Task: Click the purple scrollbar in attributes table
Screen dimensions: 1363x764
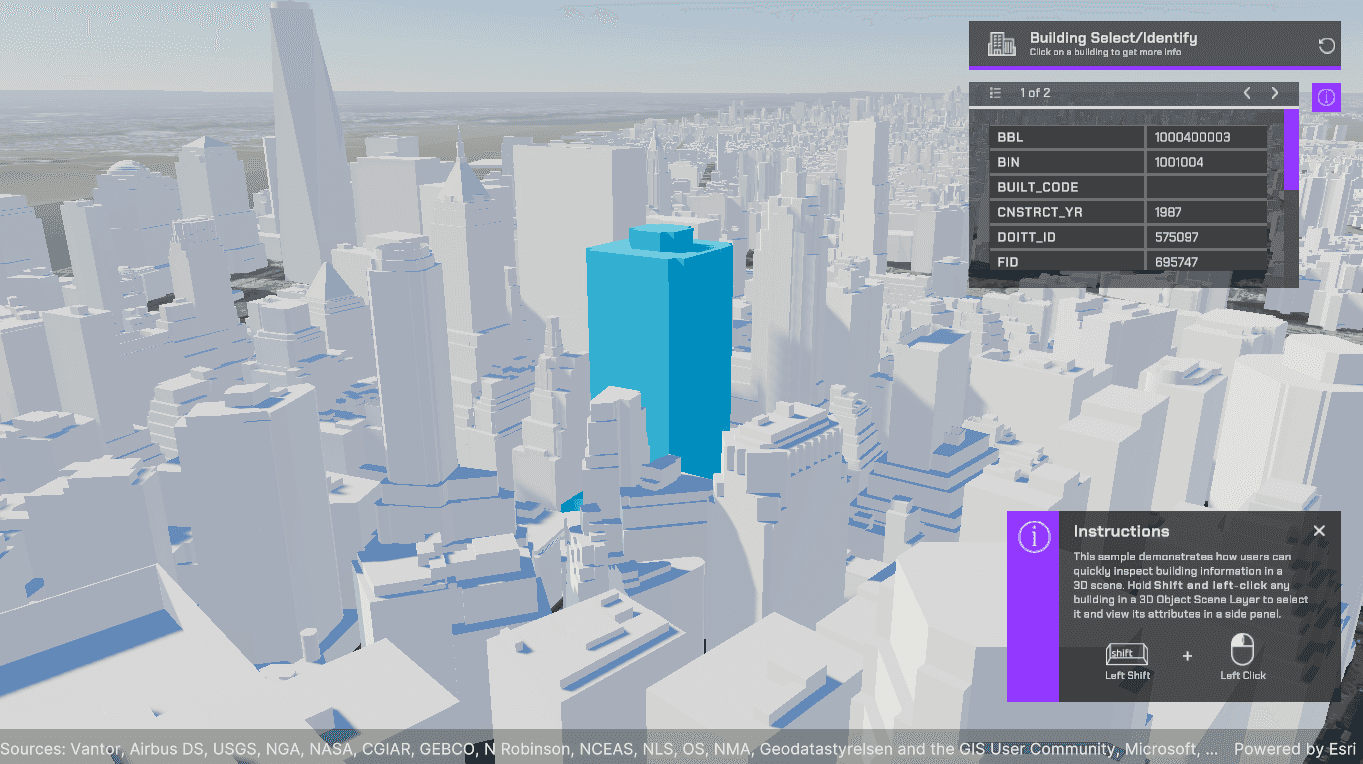Action: [1291, 149]
